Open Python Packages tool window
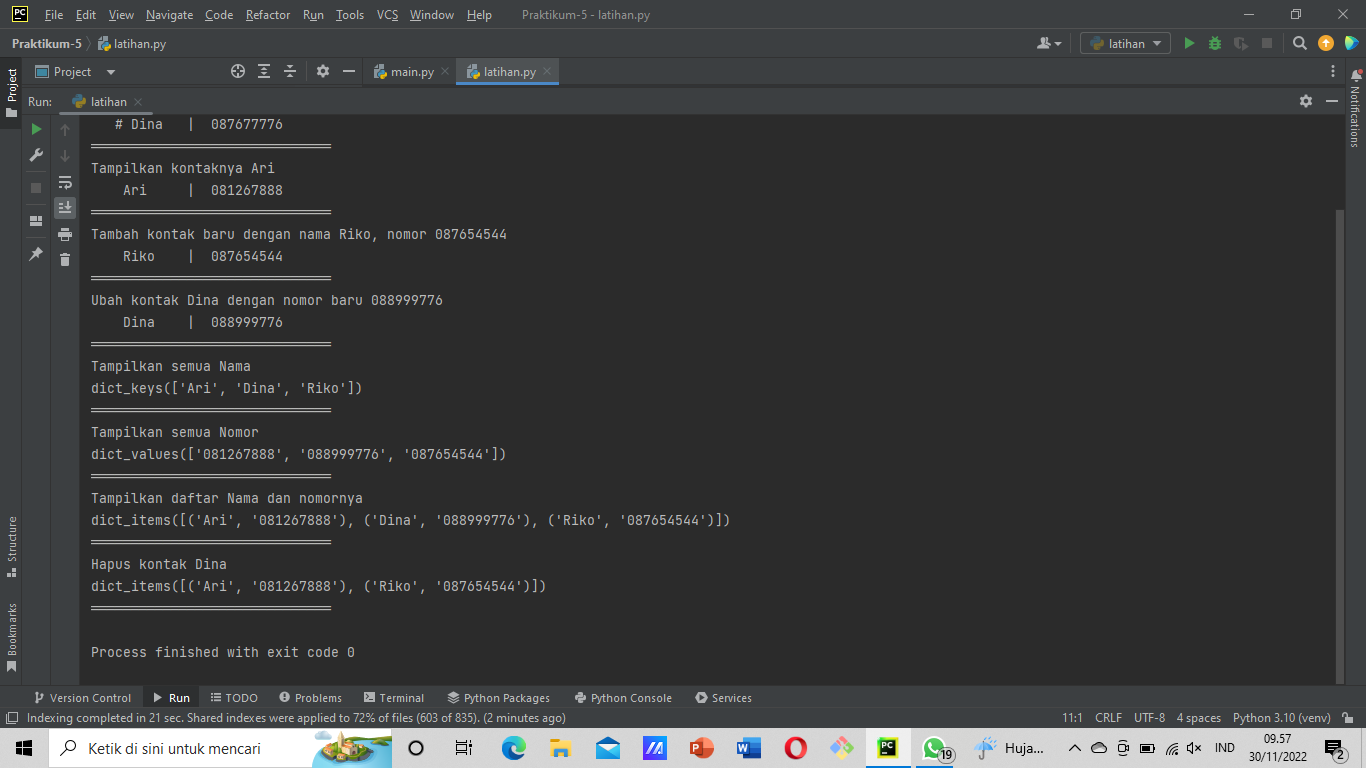The image size is (1366, 768). [499, 698]
